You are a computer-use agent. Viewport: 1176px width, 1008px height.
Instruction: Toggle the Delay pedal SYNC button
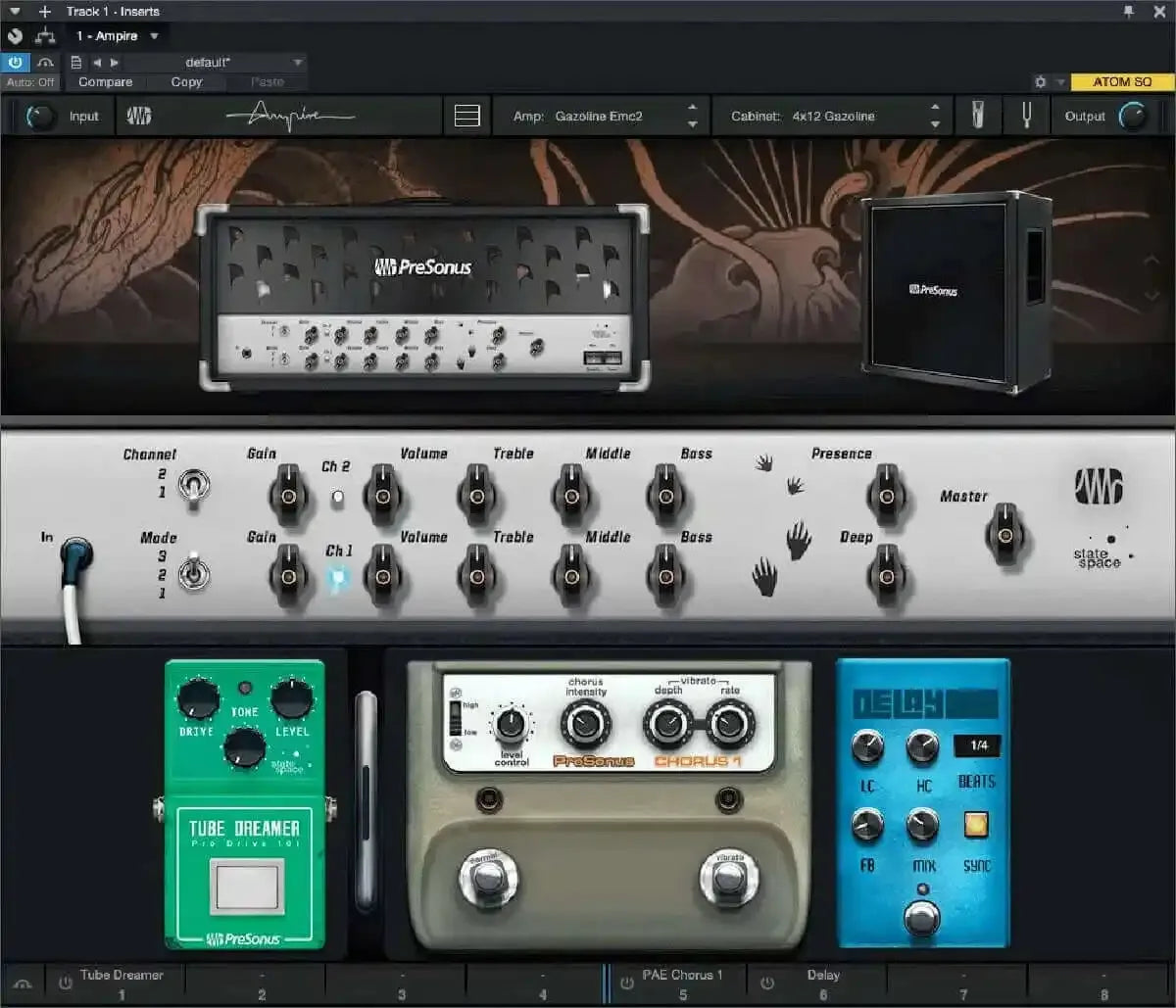pos(975,825)
